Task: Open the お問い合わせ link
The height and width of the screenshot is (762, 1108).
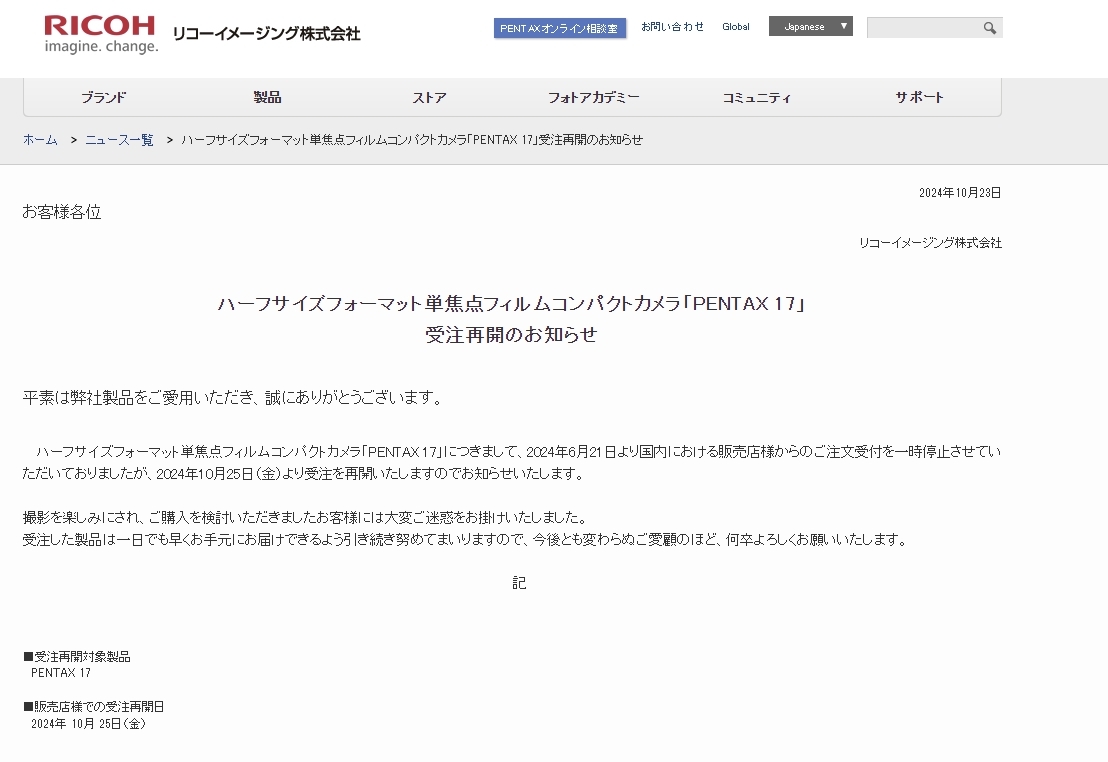Action: (672, 27)
